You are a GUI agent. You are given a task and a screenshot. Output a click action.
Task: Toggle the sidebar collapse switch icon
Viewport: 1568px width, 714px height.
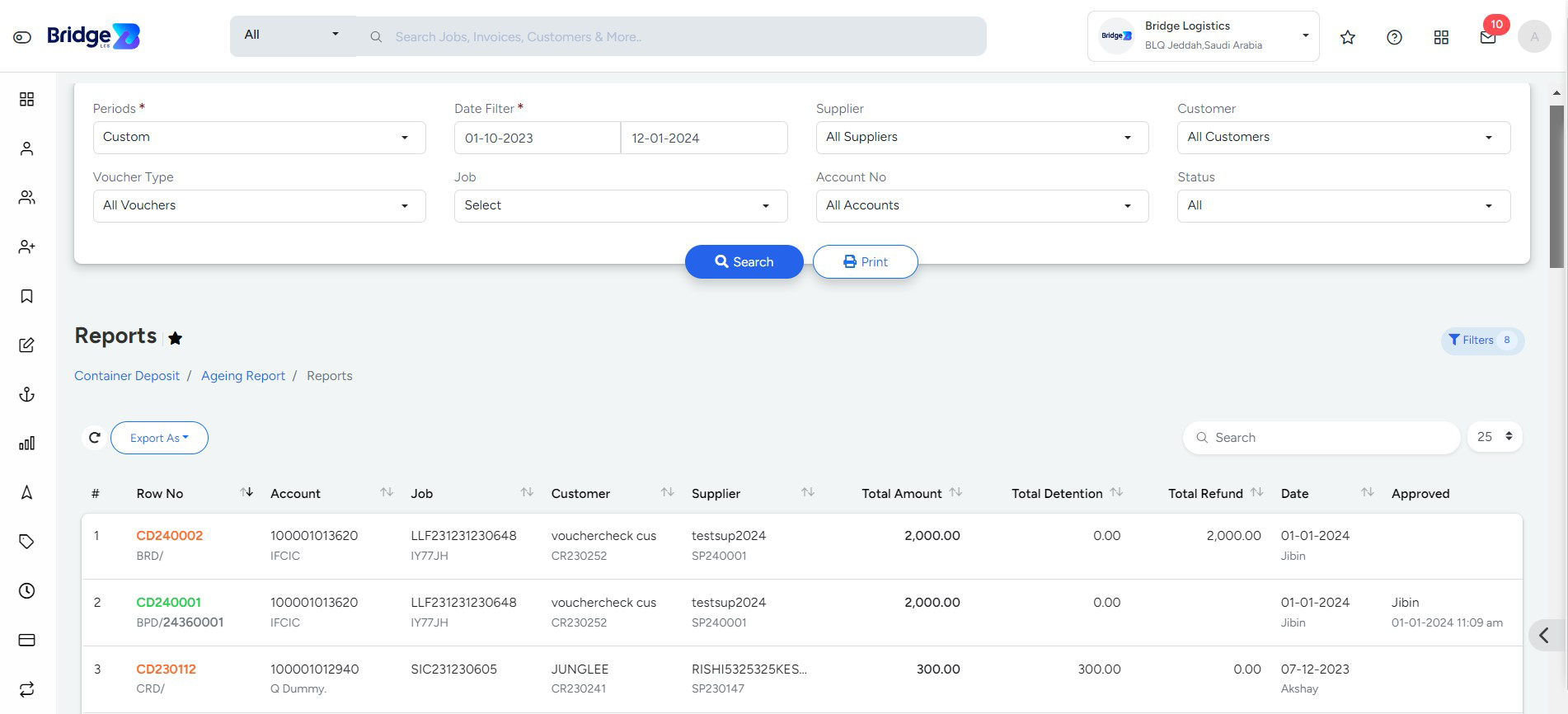tap(22, 37)
